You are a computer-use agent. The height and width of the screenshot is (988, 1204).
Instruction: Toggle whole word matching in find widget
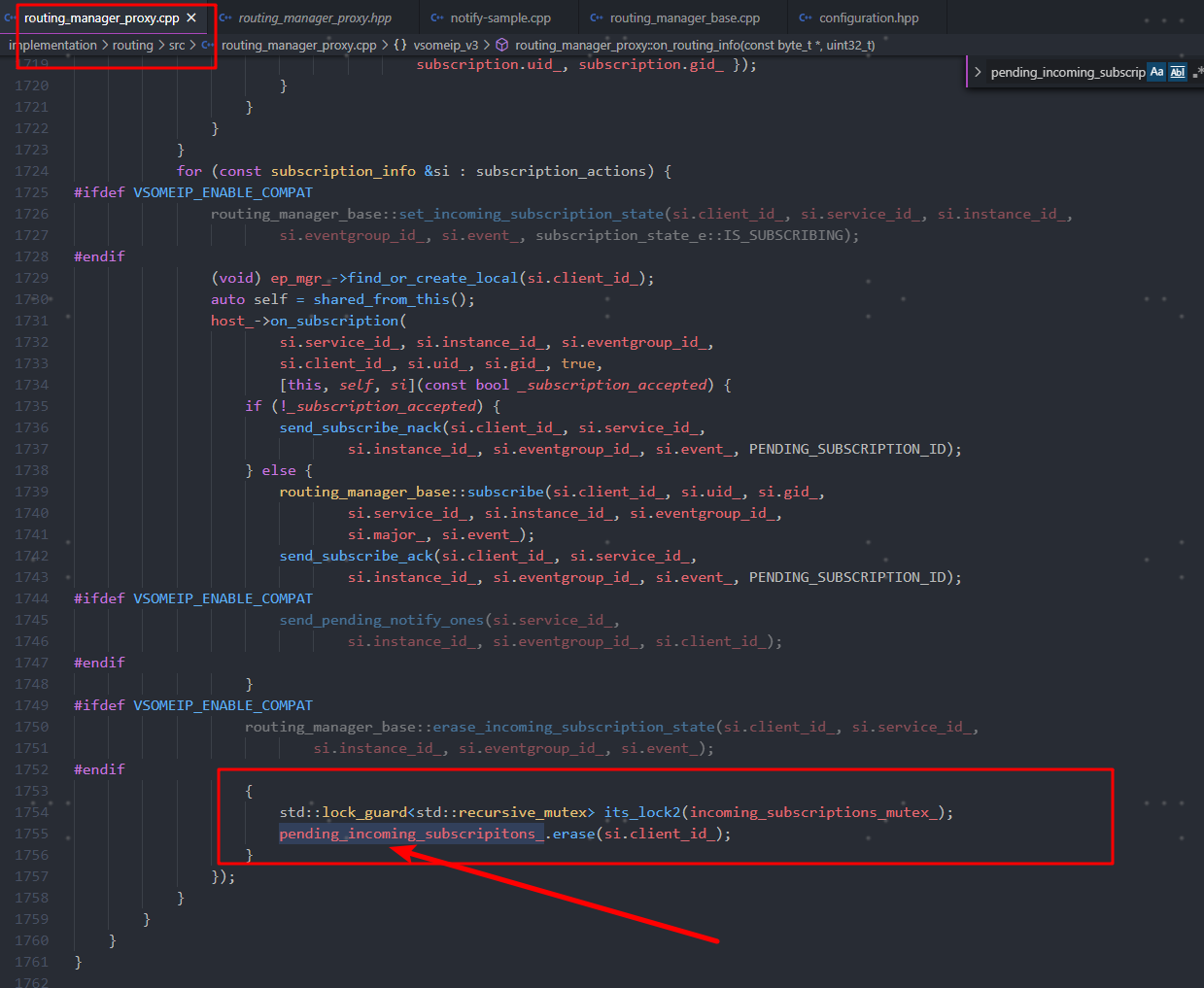pyautogui.click(x=1177, y=71)
